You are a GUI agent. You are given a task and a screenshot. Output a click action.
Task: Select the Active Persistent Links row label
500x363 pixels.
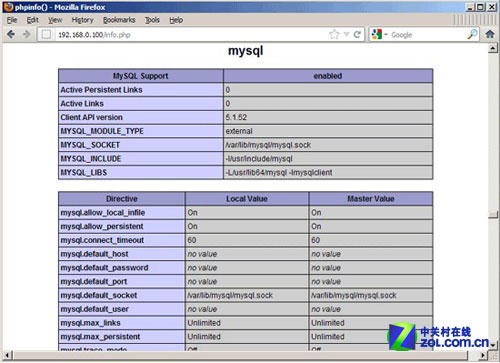pyautogui.click(x=101, y=90)
